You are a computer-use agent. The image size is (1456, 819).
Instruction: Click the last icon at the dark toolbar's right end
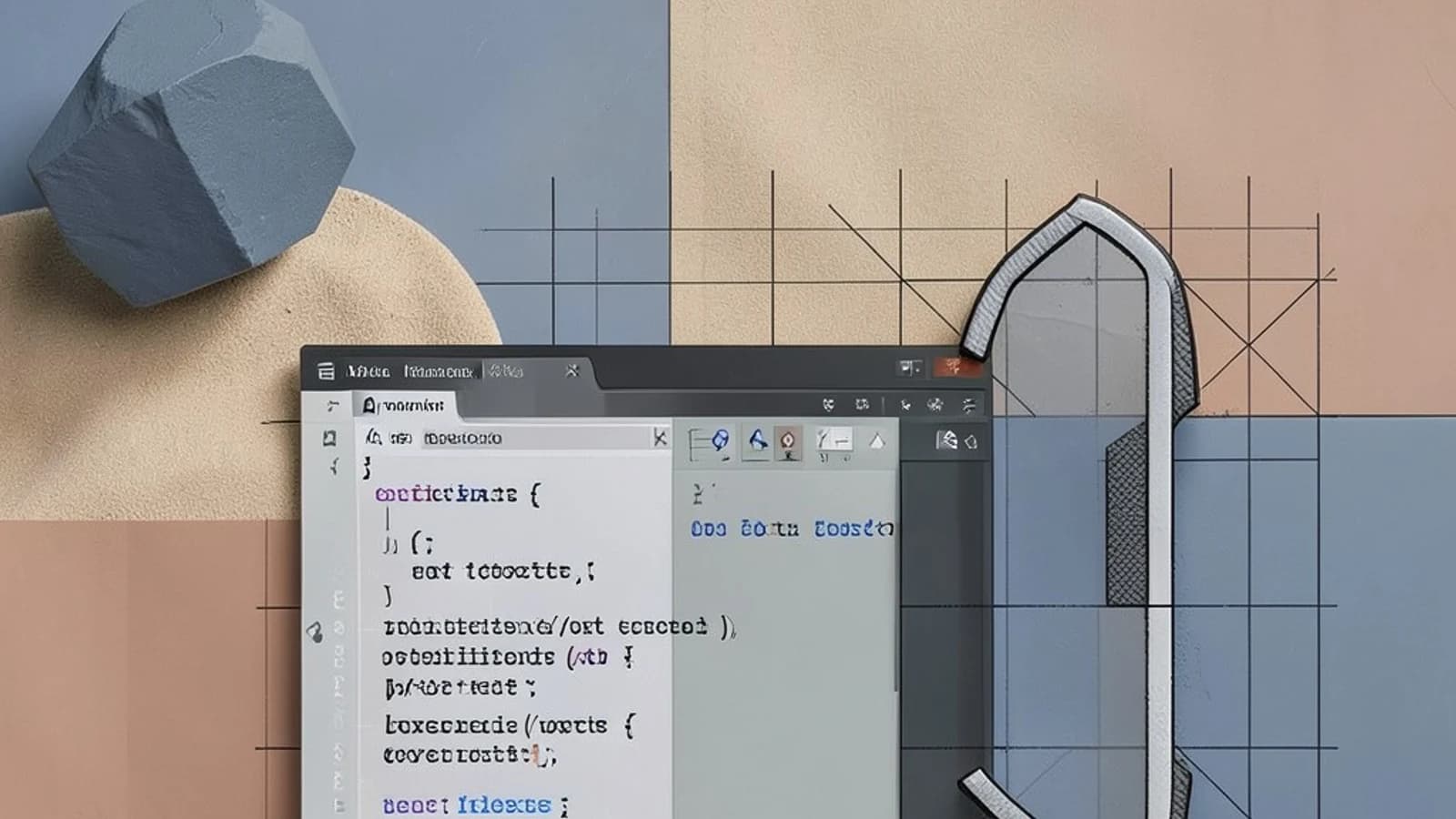(969, 405)
